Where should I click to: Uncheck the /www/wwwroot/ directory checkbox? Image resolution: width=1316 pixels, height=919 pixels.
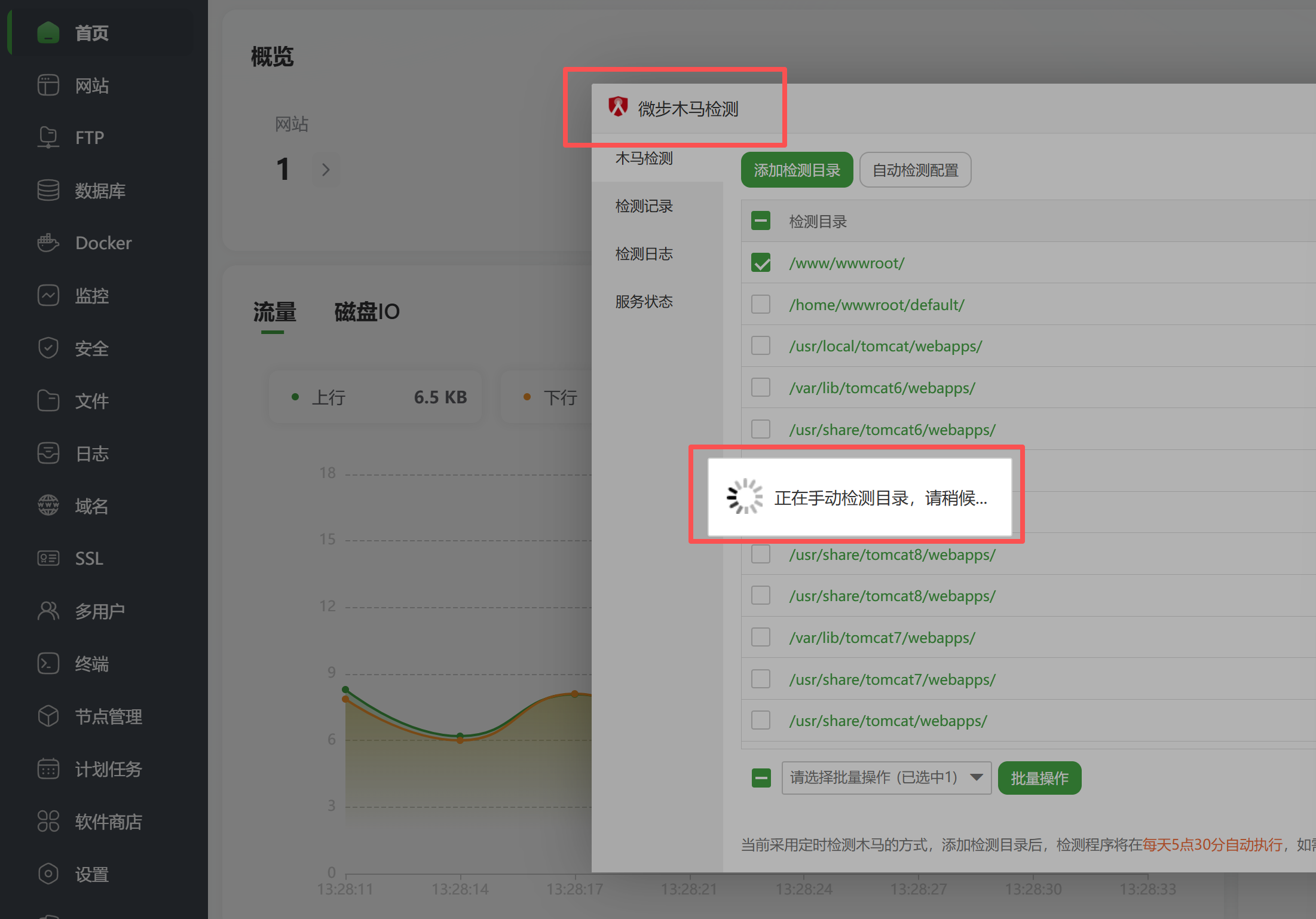coord(761,263)
